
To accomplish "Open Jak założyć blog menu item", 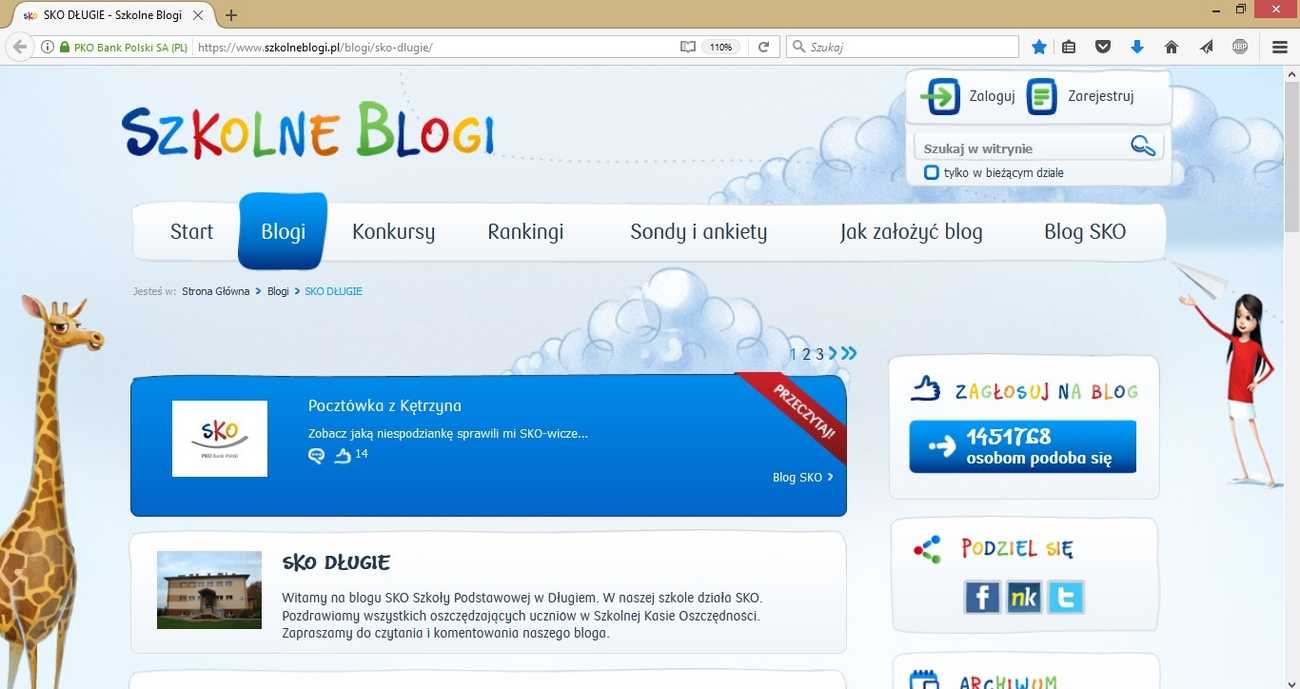I will click(x=911, y=232).
